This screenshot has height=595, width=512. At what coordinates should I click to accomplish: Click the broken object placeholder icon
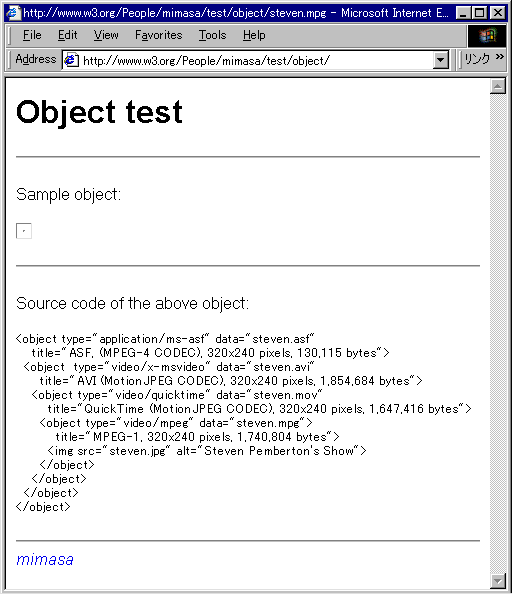click(24, 231)
